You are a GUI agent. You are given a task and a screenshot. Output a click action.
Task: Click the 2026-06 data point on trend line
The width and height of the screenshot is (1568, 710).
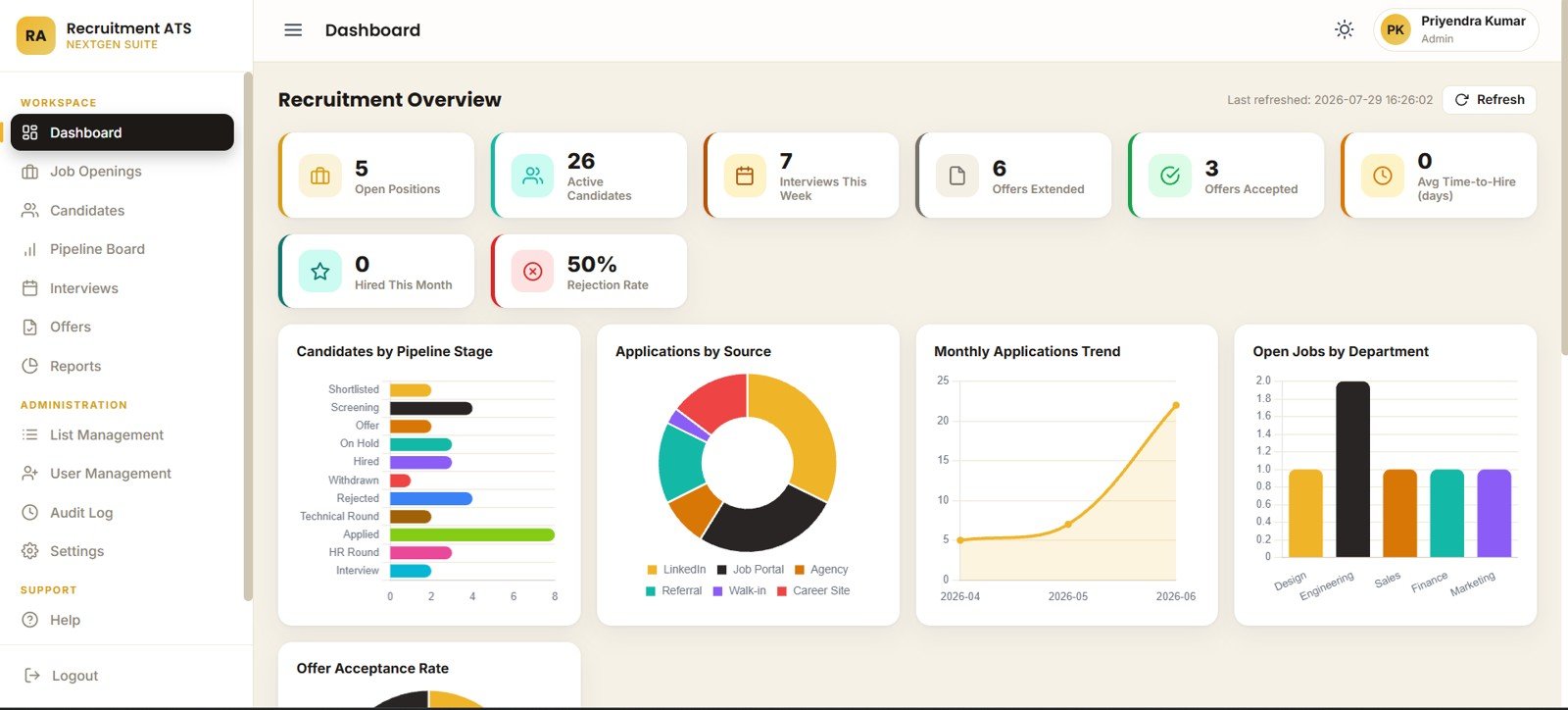pos(1176,405)
